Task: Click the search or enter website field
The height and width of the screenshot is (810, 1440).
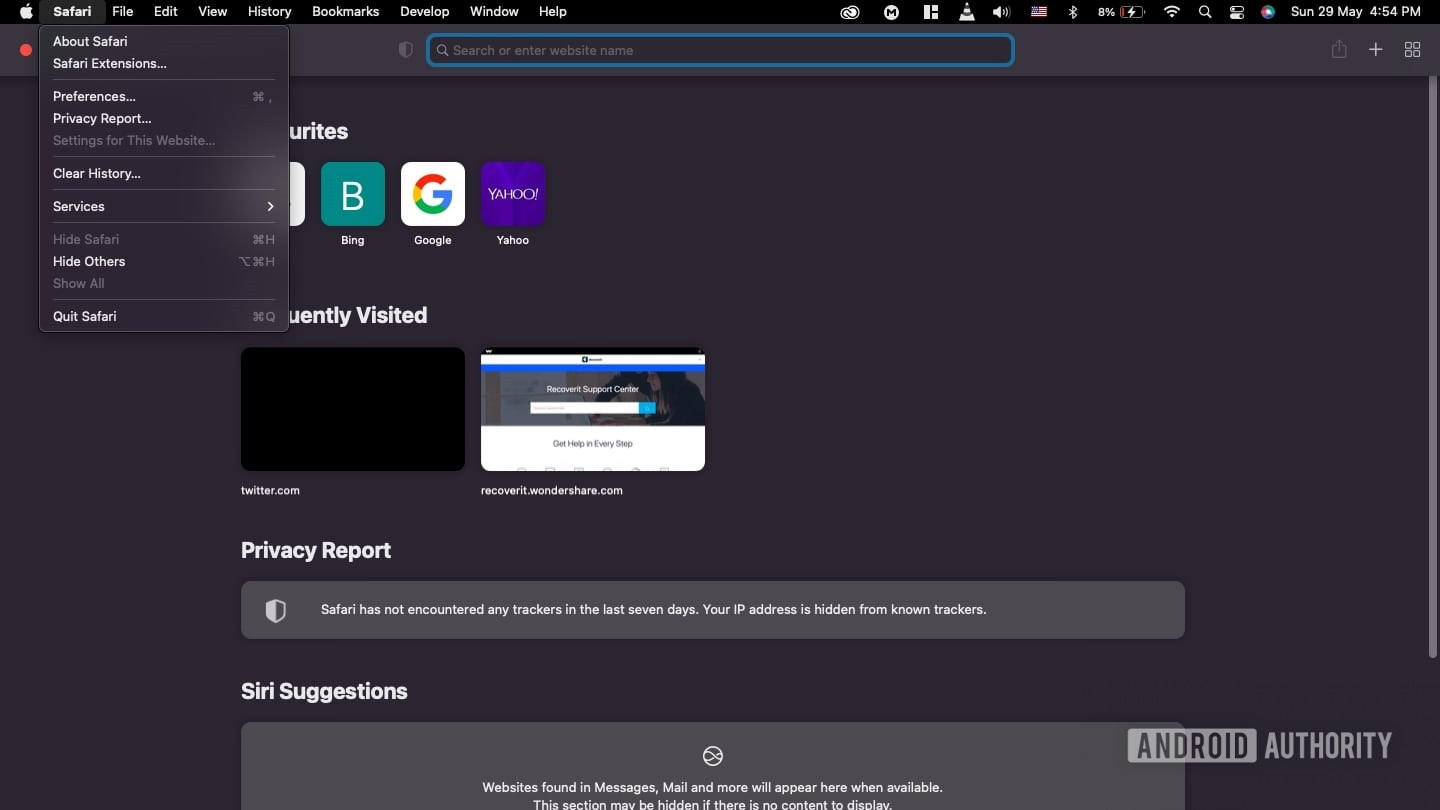Action: (x=720, y=50)
